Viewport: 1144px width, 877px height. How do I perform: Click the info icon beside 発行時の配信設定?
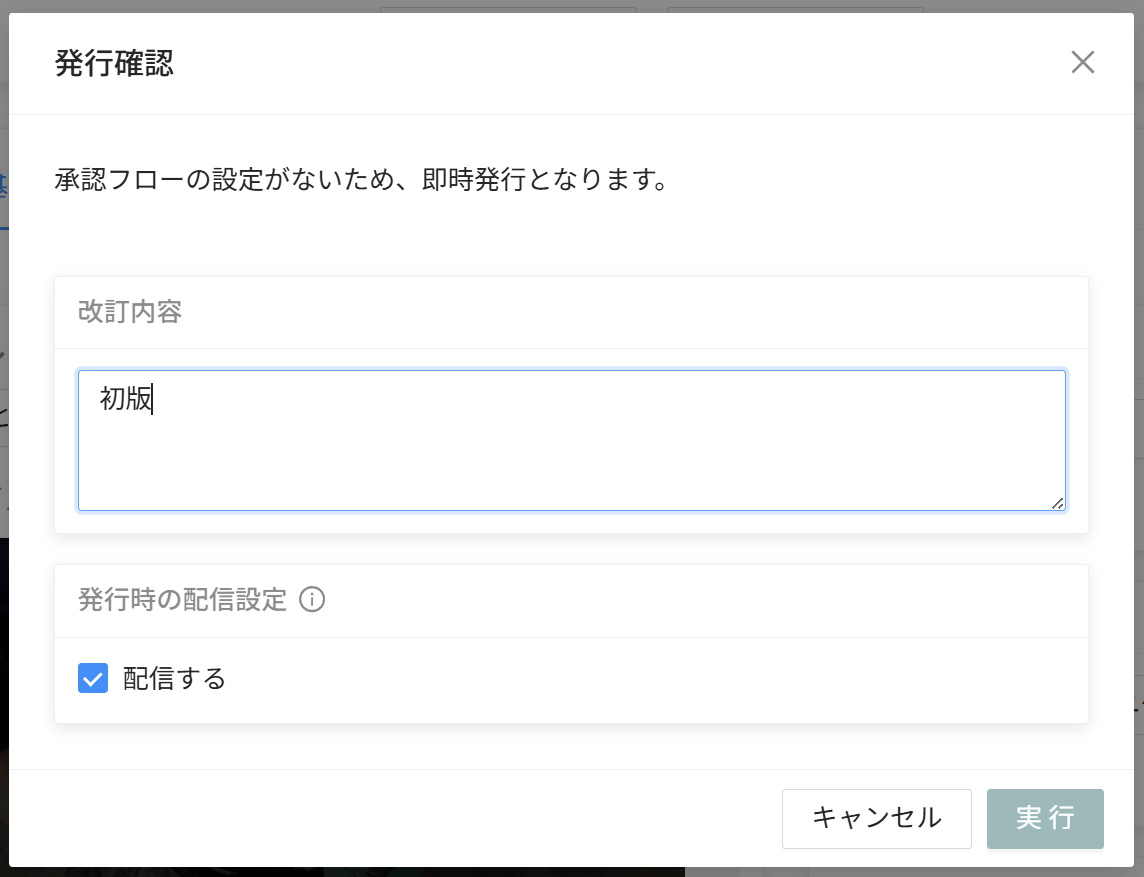(x=312, y=600)
